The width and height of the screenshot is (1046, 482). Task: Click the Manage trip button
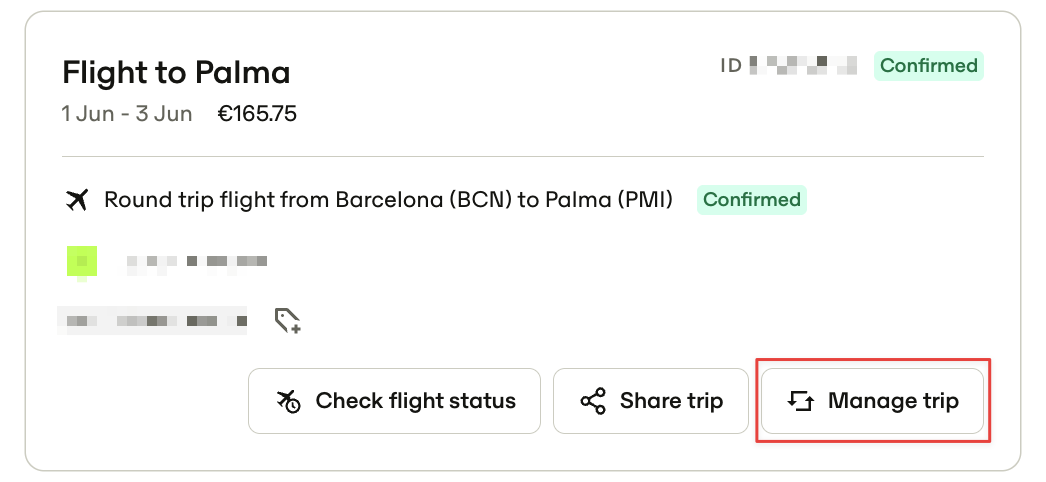click(x=872, y=401)
